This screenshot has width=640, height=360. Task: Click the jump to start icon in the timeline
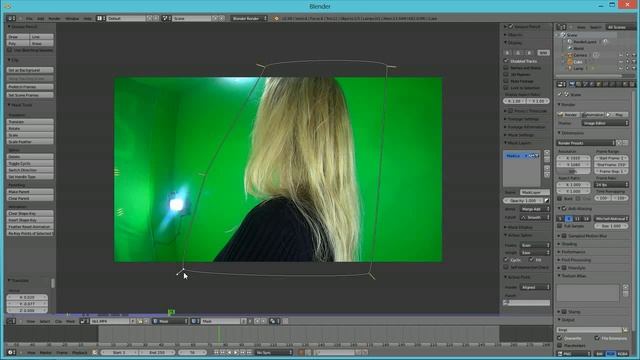[216, 352]
